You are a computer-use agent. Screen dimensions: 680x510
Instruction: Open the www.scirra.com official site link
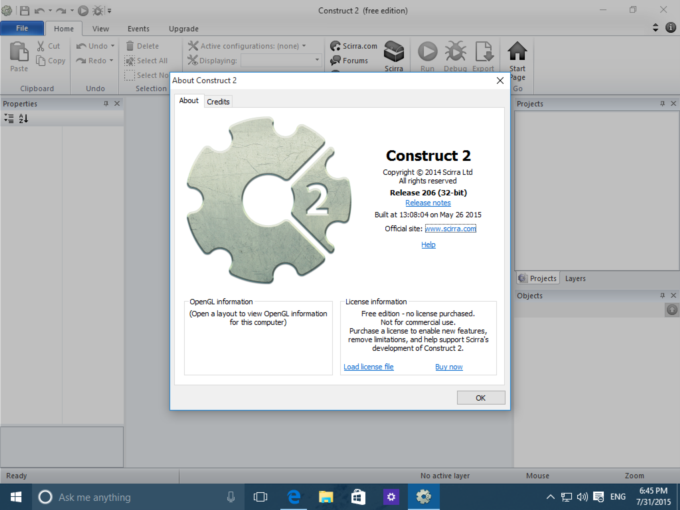coord(451,229)
